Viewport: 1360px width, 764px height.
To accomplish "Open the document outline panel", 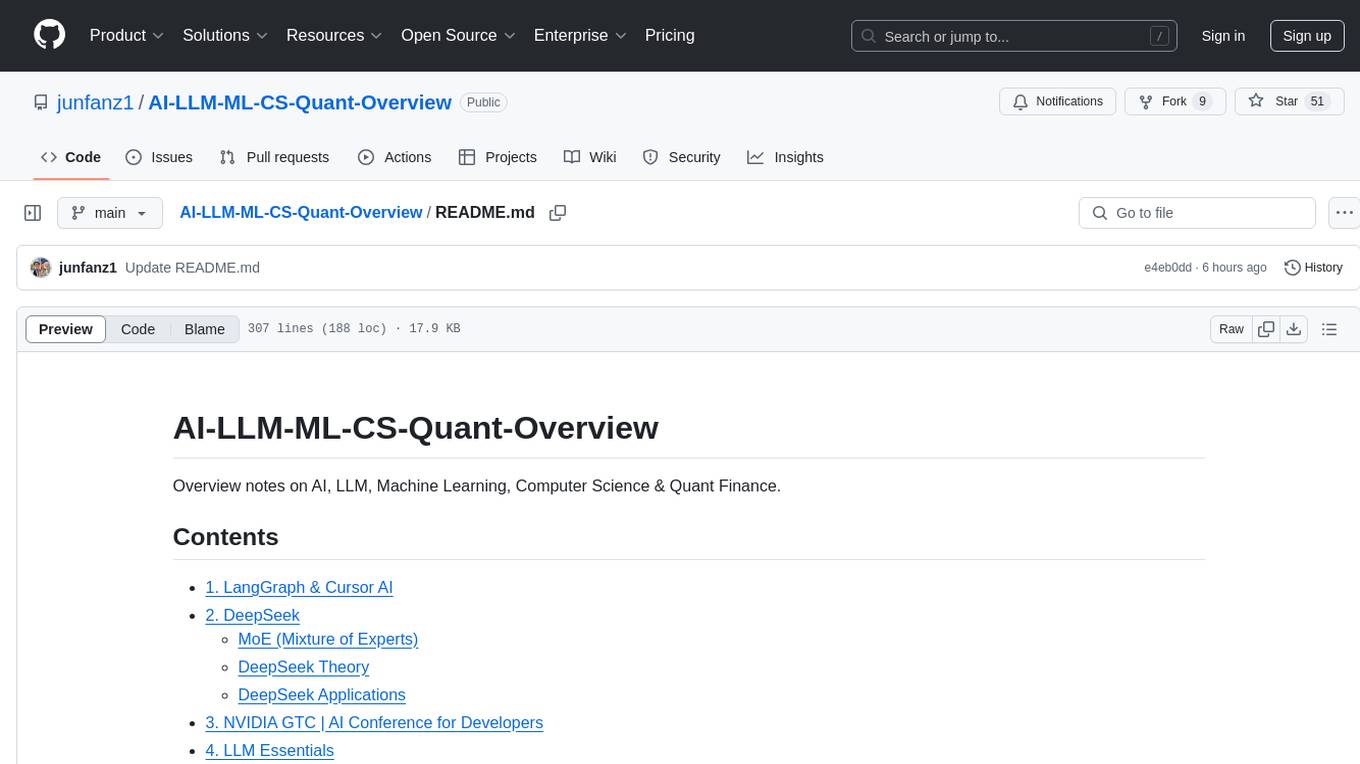I will [1329, 329].
